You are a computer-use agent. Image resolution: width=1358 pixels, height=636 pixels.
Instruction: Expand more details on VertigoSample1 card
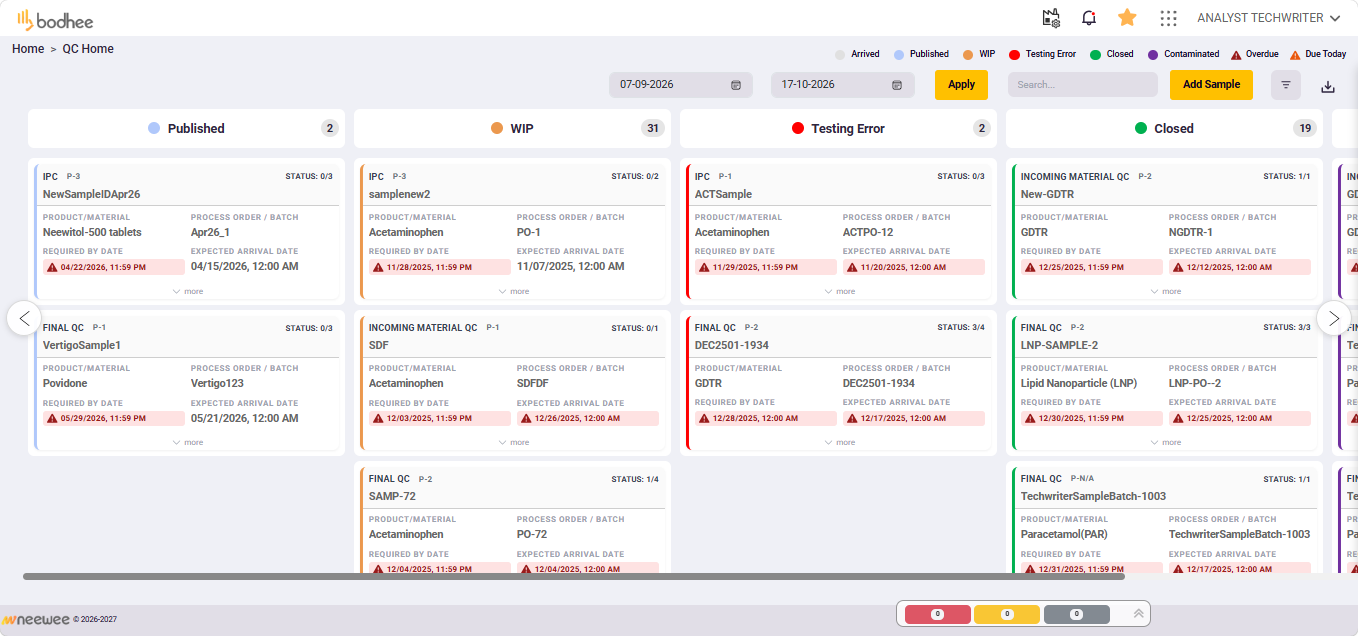tap(188, 442)
